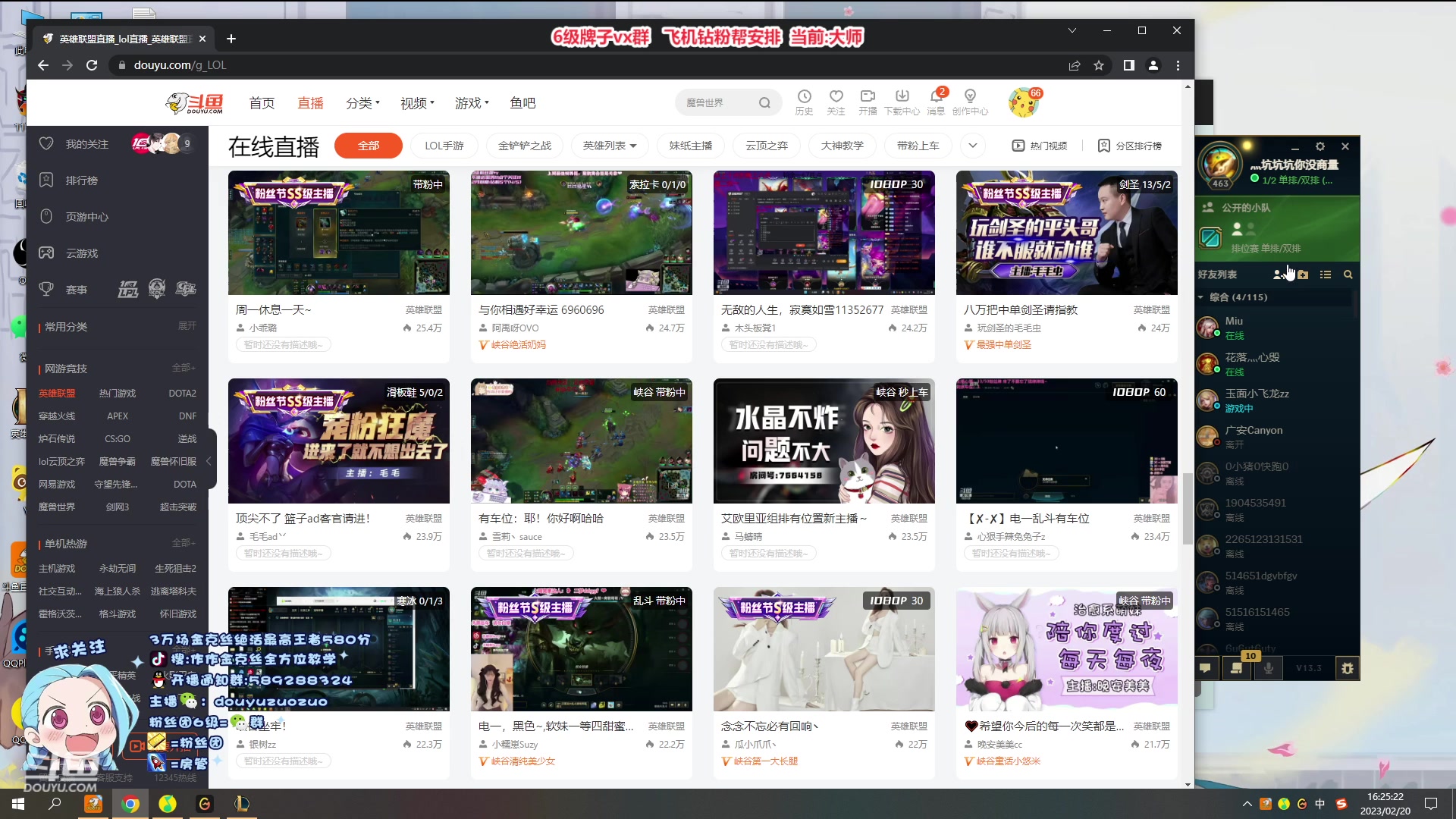Open stream thumbnail 八万把中单剑圣请指教

1067,233
